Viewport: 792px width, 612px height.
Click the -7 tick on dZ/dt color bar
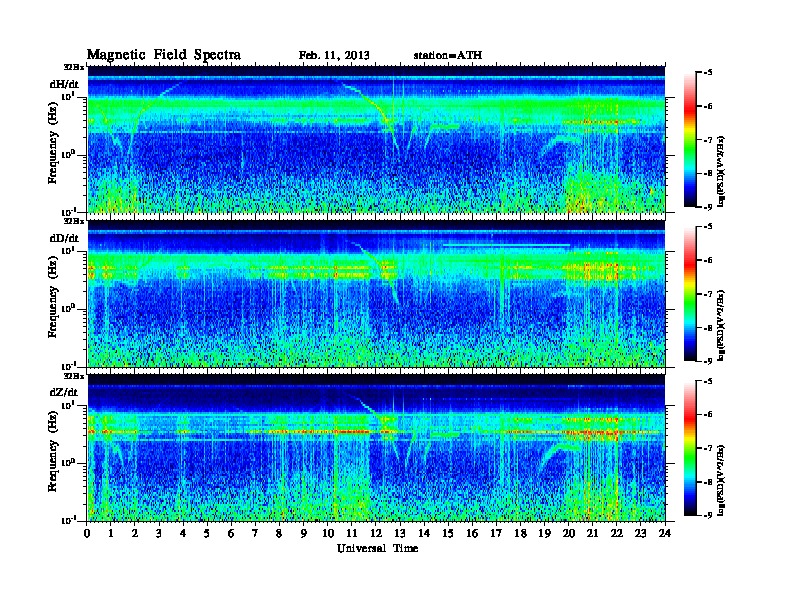coord(708,448)
